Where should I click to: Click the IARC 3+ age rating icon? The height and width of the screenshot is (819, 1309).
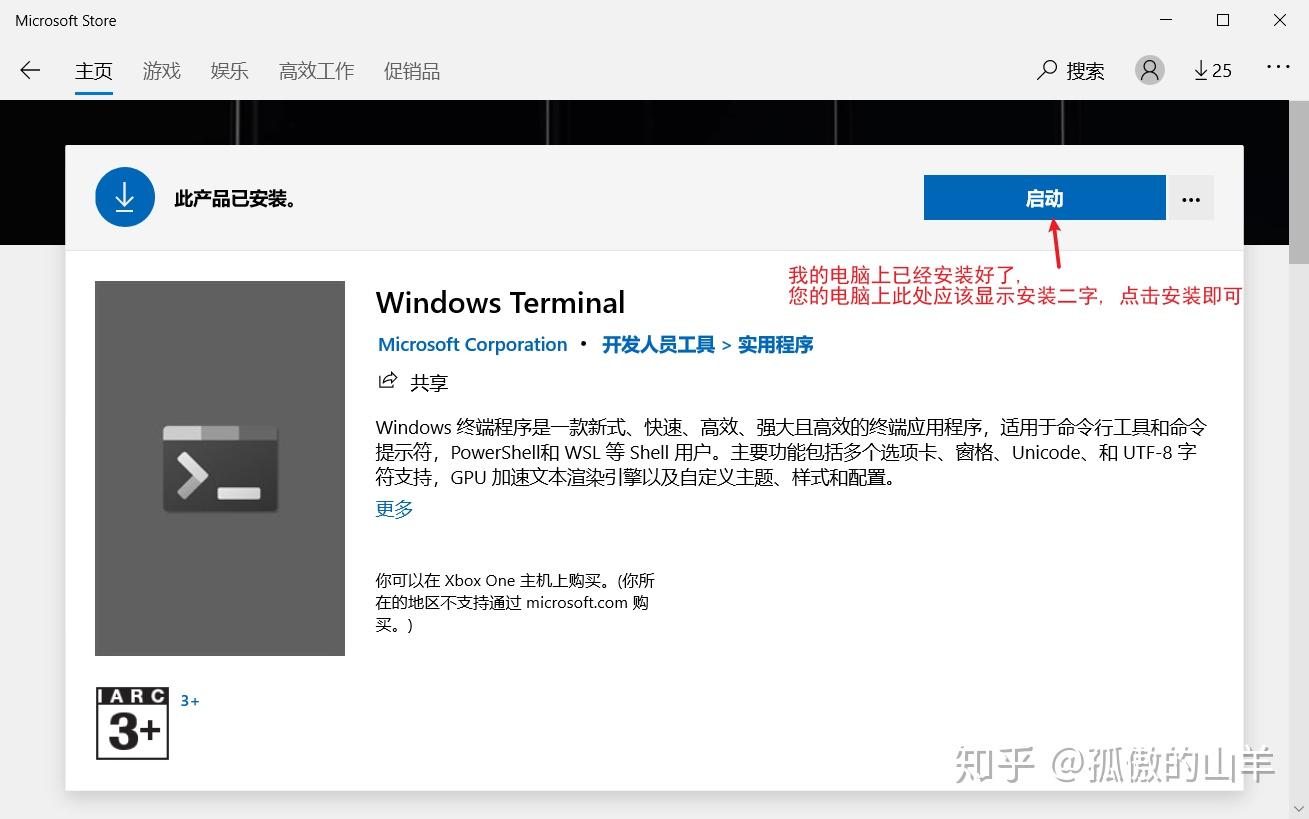coord(132,723)
